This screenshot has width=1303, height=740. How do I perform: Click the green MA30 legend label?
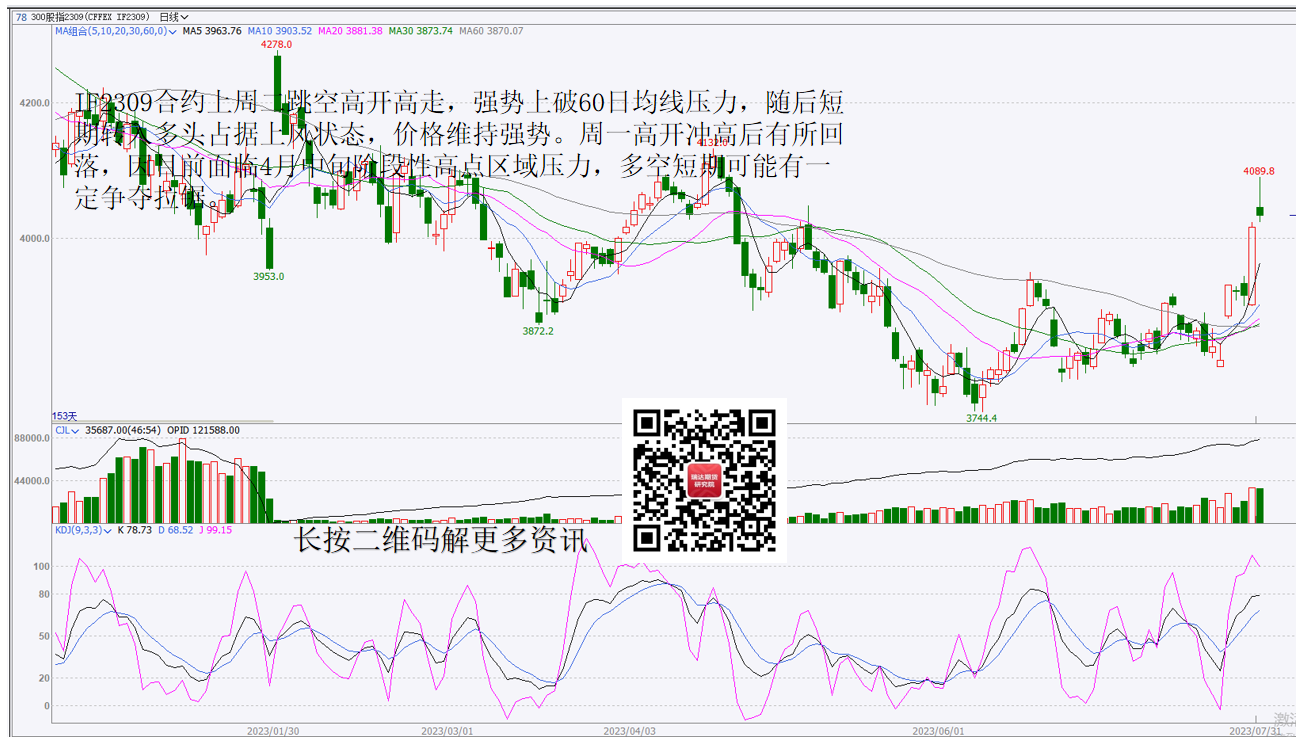pos(420,31)
